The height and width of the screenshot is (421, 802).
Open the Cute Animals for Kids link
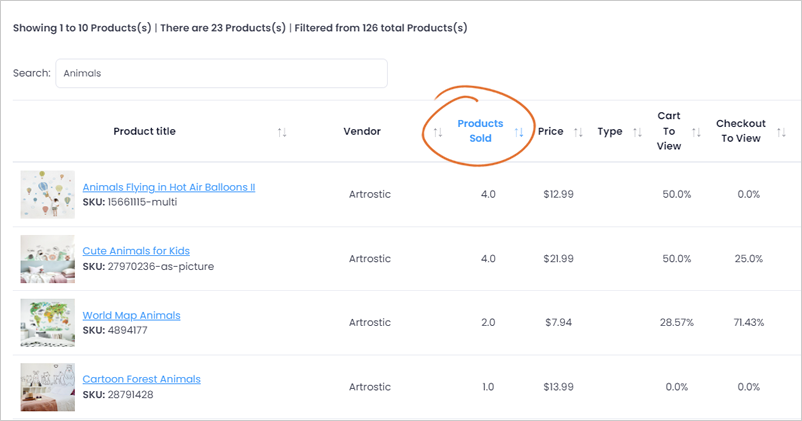[x=136, y=251]
